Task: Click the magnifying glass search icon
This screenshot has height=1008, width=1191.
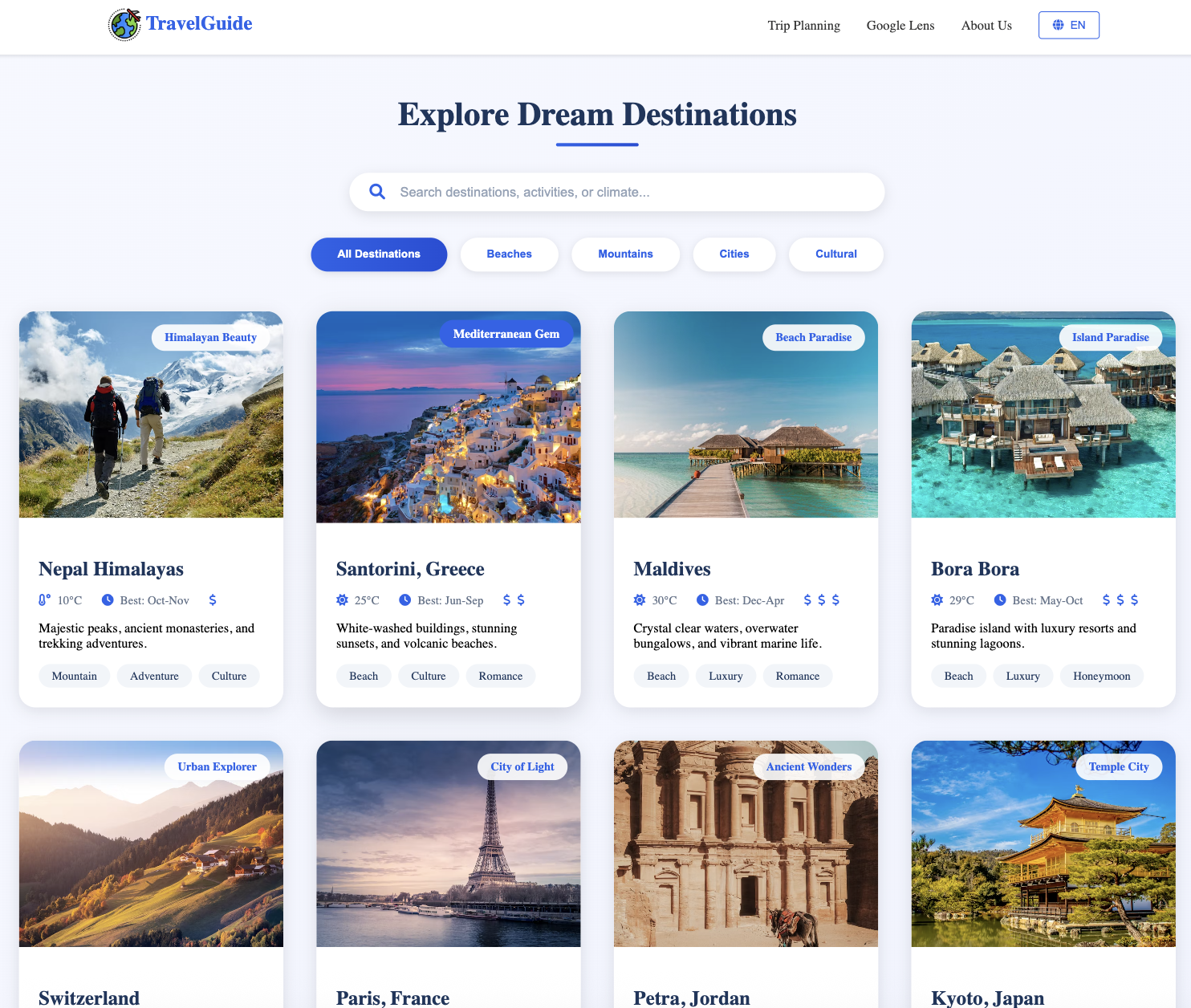Action: tap(377, 192)
